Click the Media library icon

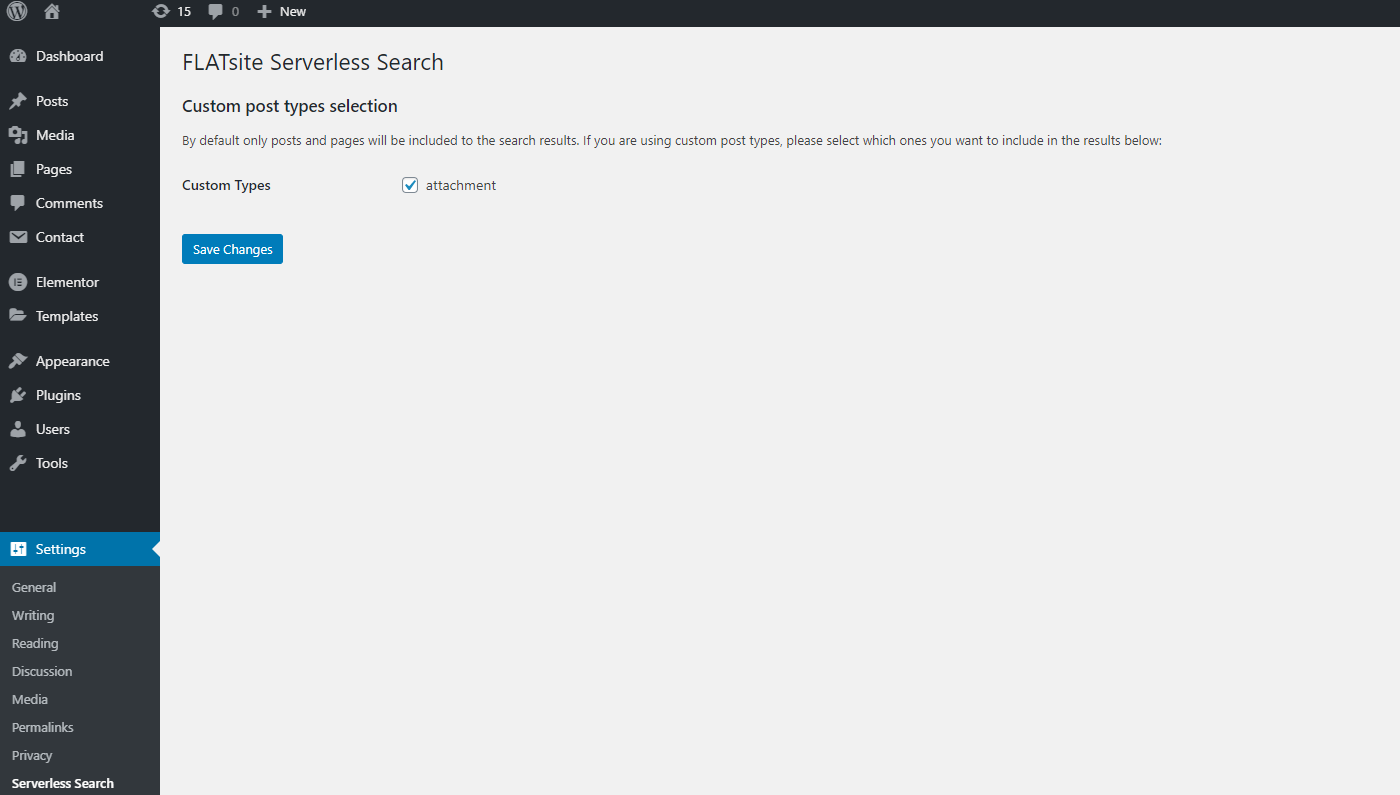pyautogui.click(x=18, y=135)
